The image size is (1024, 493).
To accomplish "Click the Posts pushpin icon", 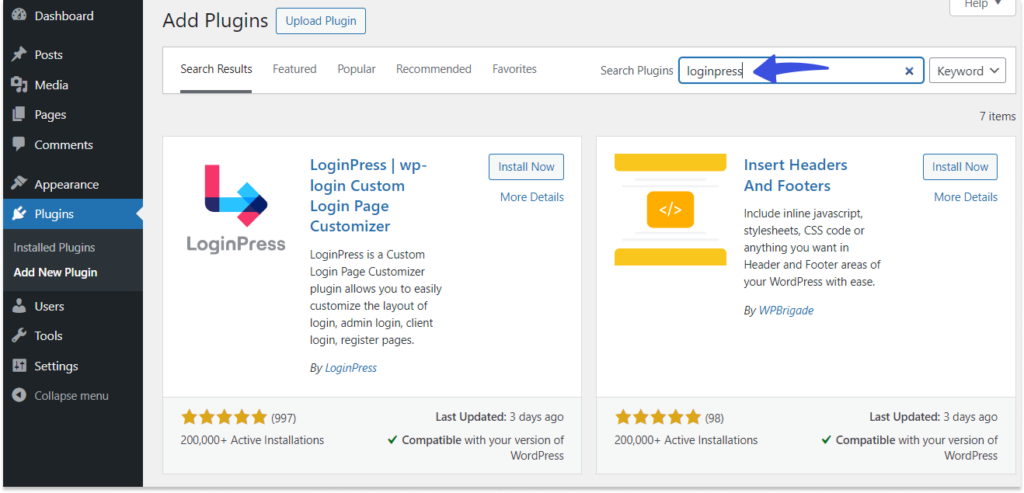I will coord(19,55).
